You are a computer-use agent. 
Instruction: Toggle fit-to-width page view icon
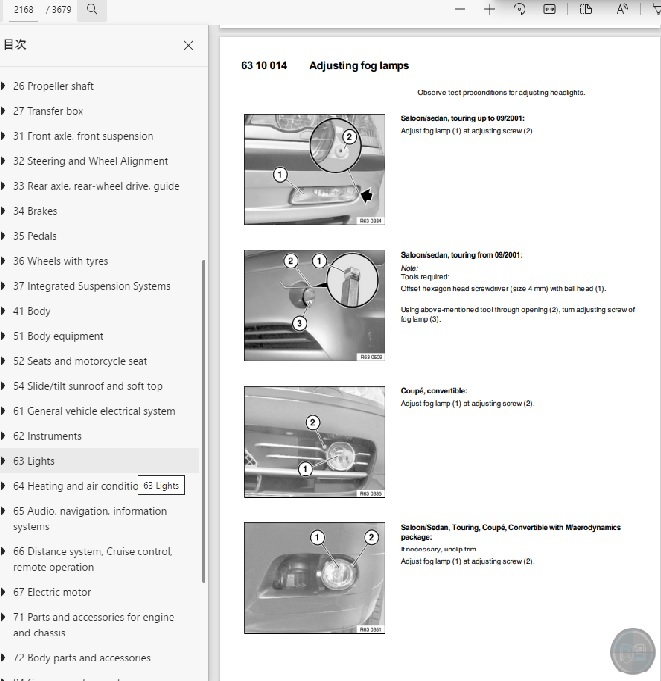[x=549, y=9]
